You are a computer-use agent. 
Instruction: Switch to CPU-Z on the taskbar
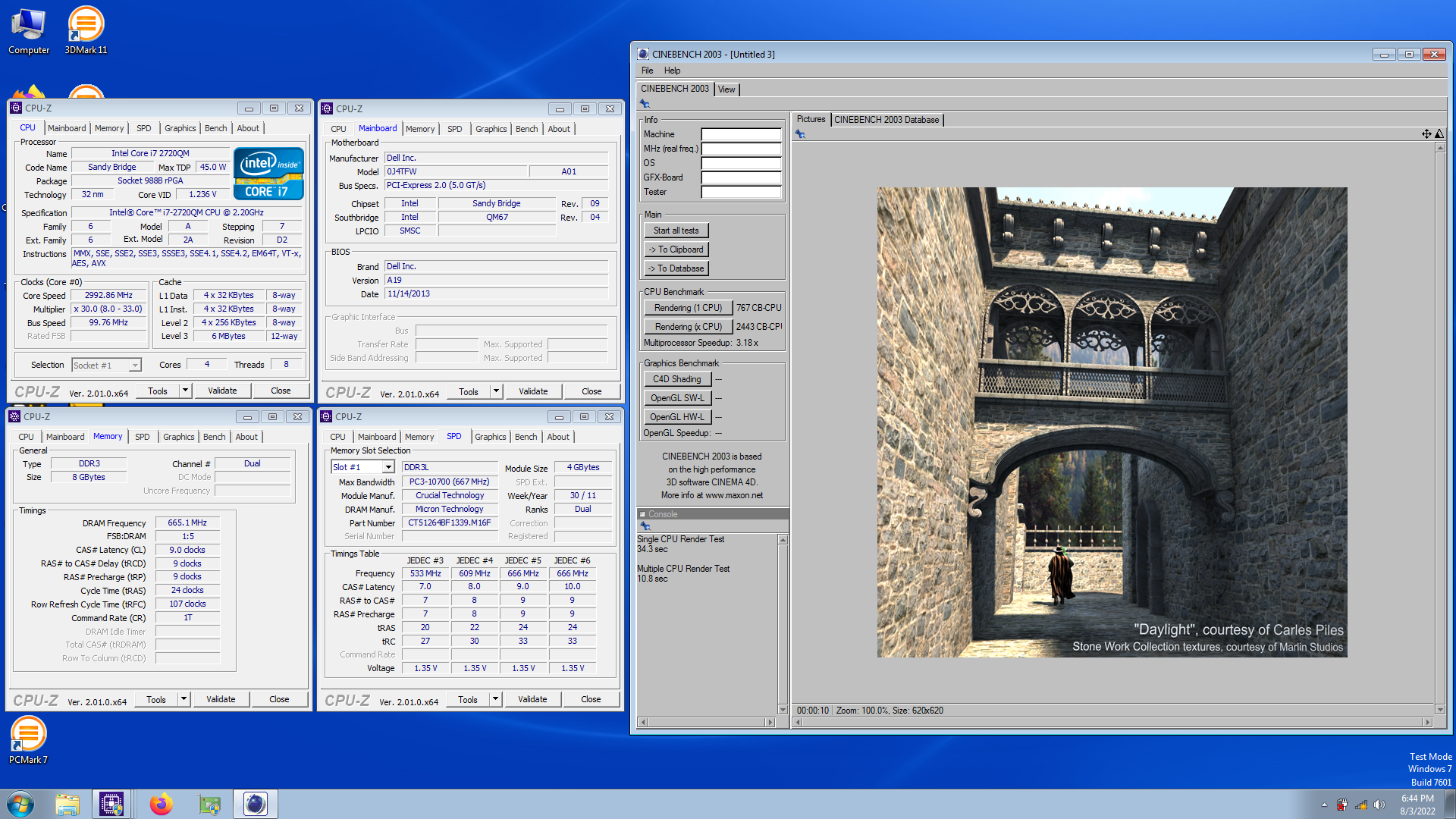click(x=111, y=804)
